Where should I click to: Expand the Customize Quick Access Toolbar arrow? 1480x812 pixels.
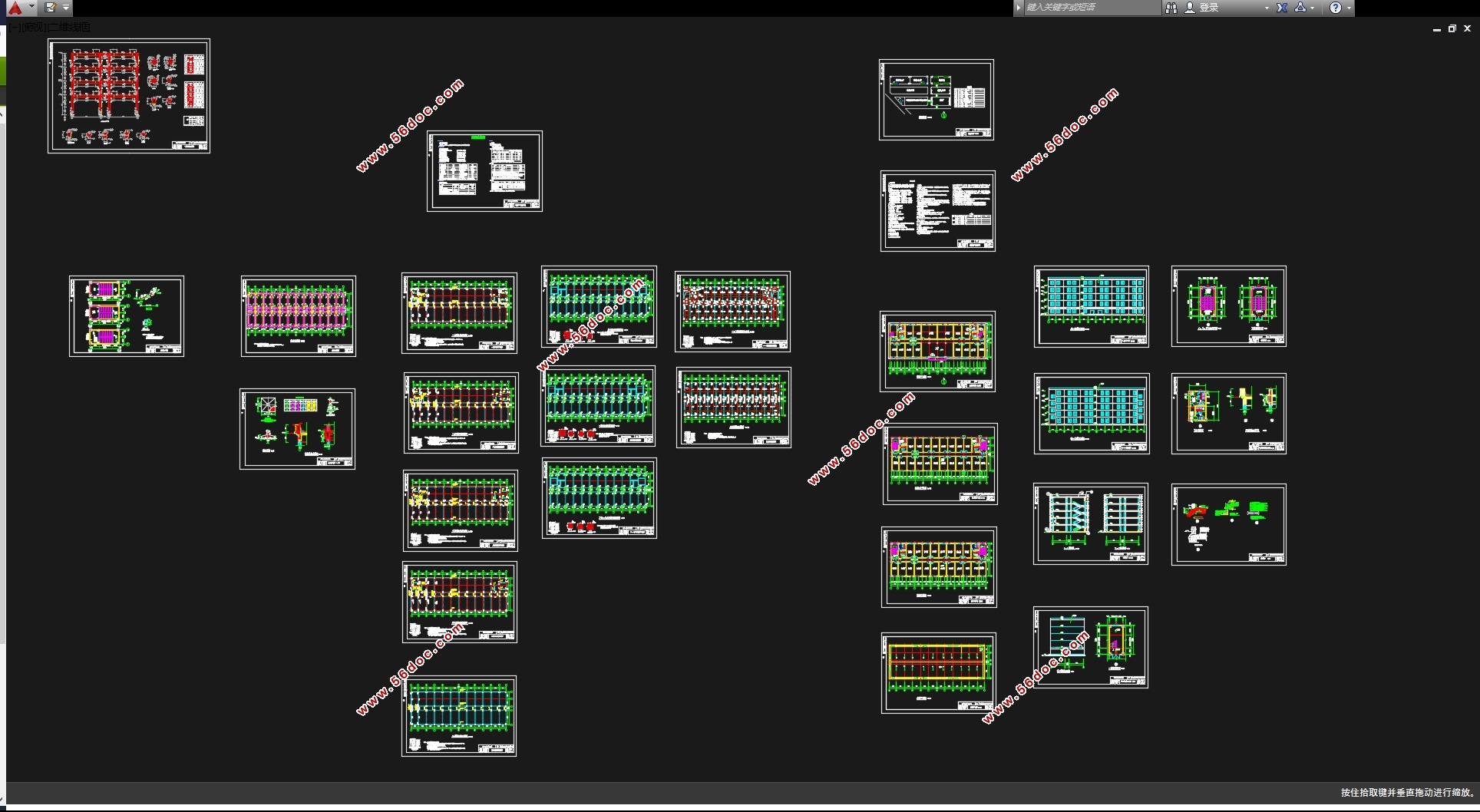tap(66, 8)
